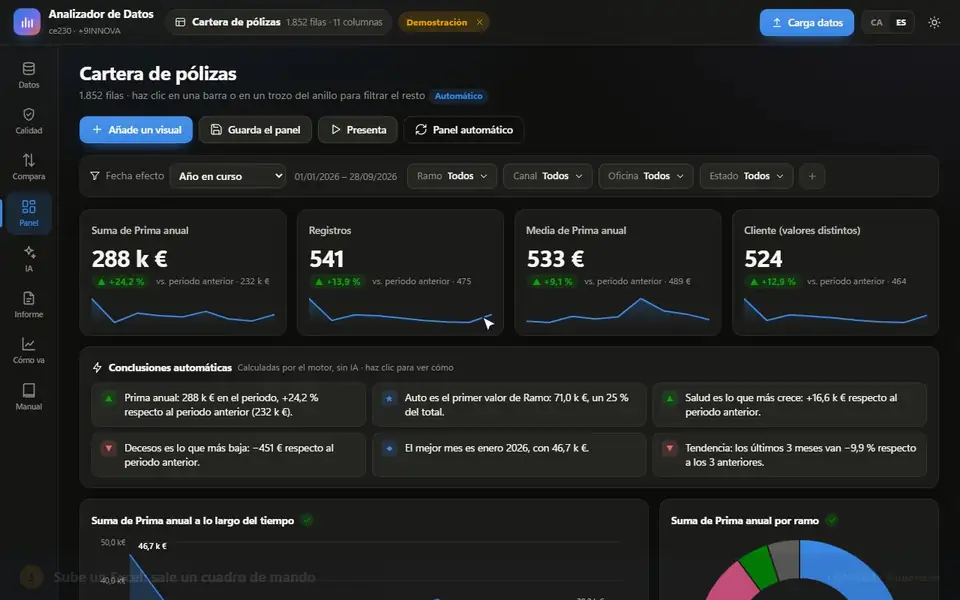Viewport: 960px width, 600px height.
Task: Click the Media de Prima anual KPI card
Action: tap(618, 272)
